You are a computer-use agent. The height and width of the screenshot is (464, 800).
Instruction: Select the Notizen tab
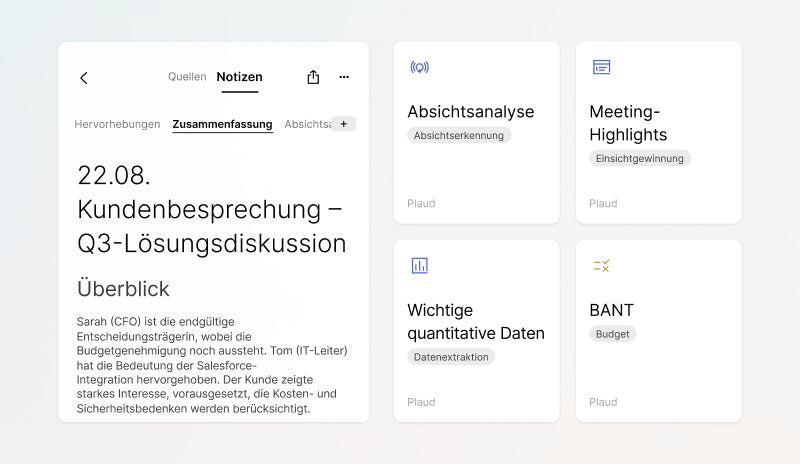coord(239,77)
